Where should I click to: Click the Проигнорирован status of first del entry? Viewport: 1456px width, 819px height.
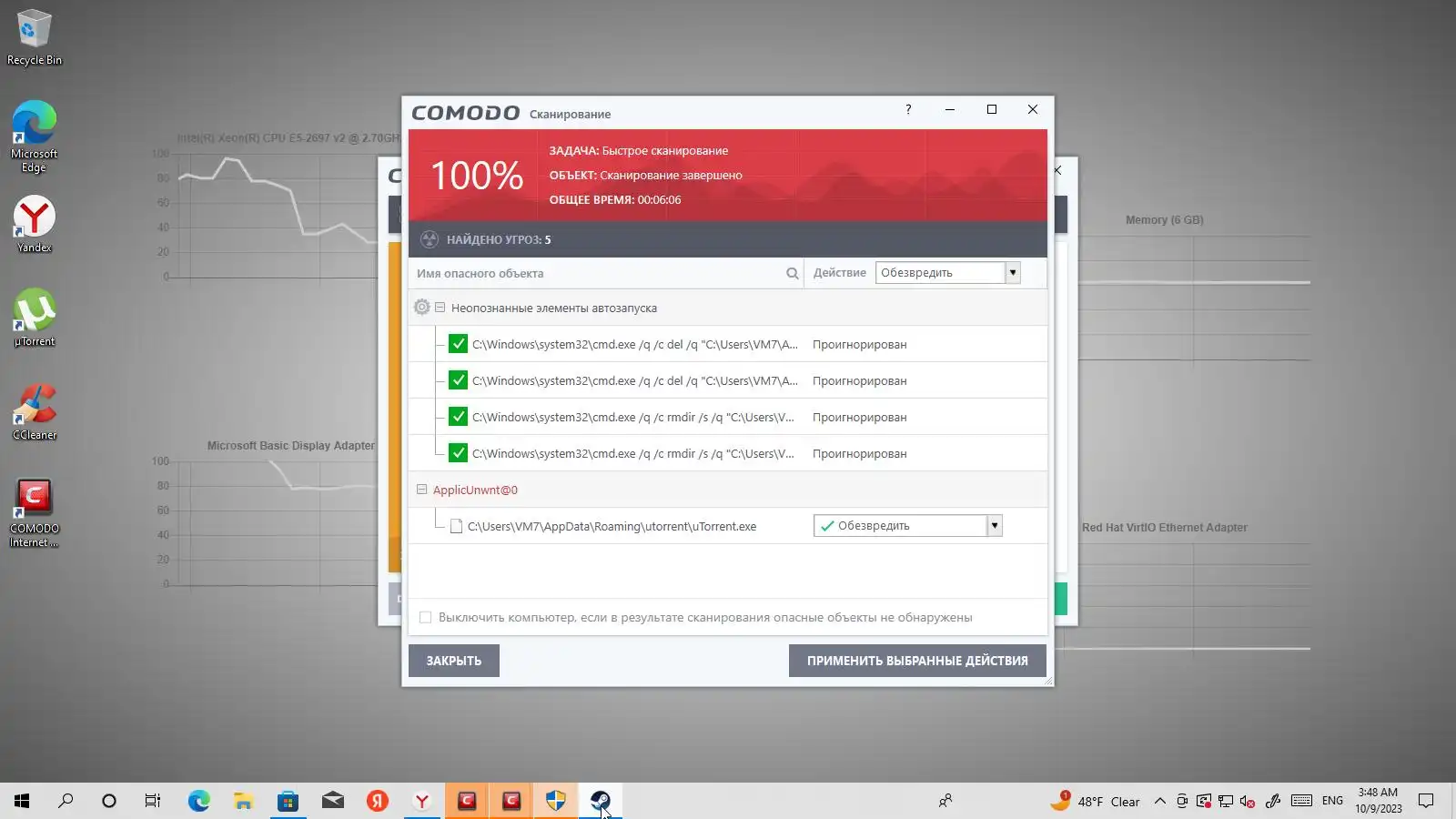pos(859,344)
